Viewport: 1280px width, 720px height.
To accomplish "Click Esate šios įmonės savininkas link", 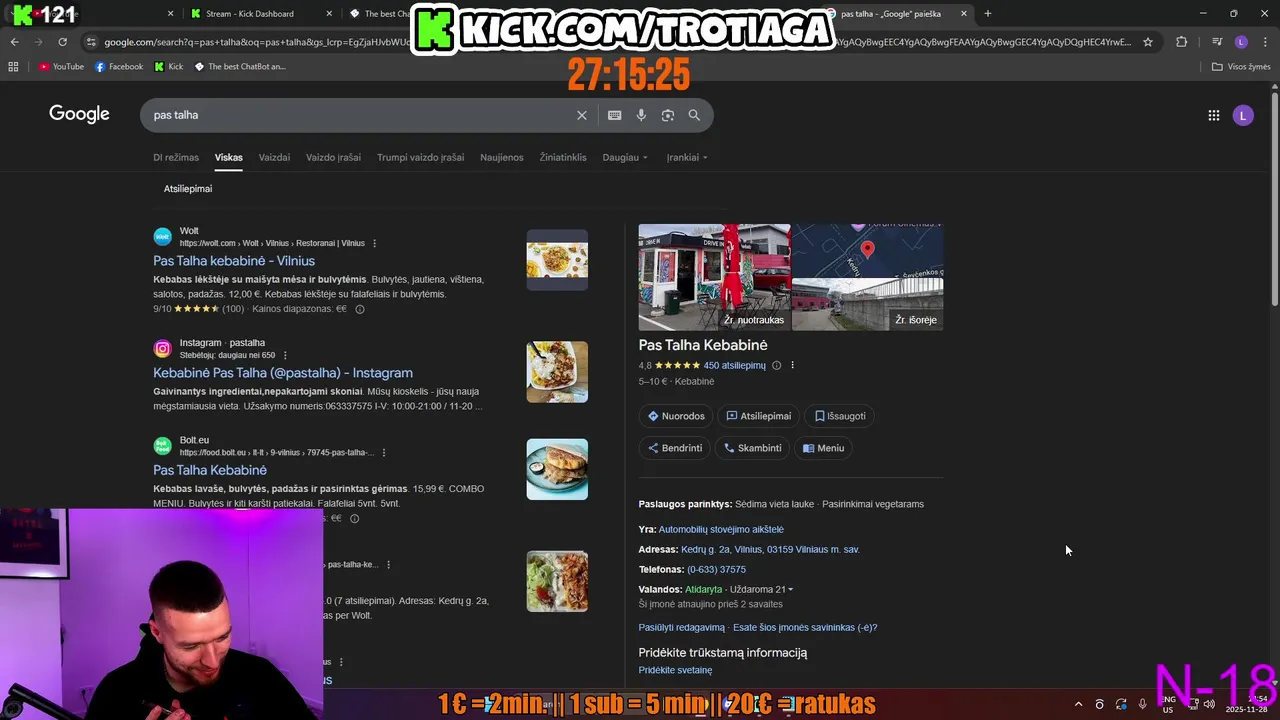I will point(805,627).
